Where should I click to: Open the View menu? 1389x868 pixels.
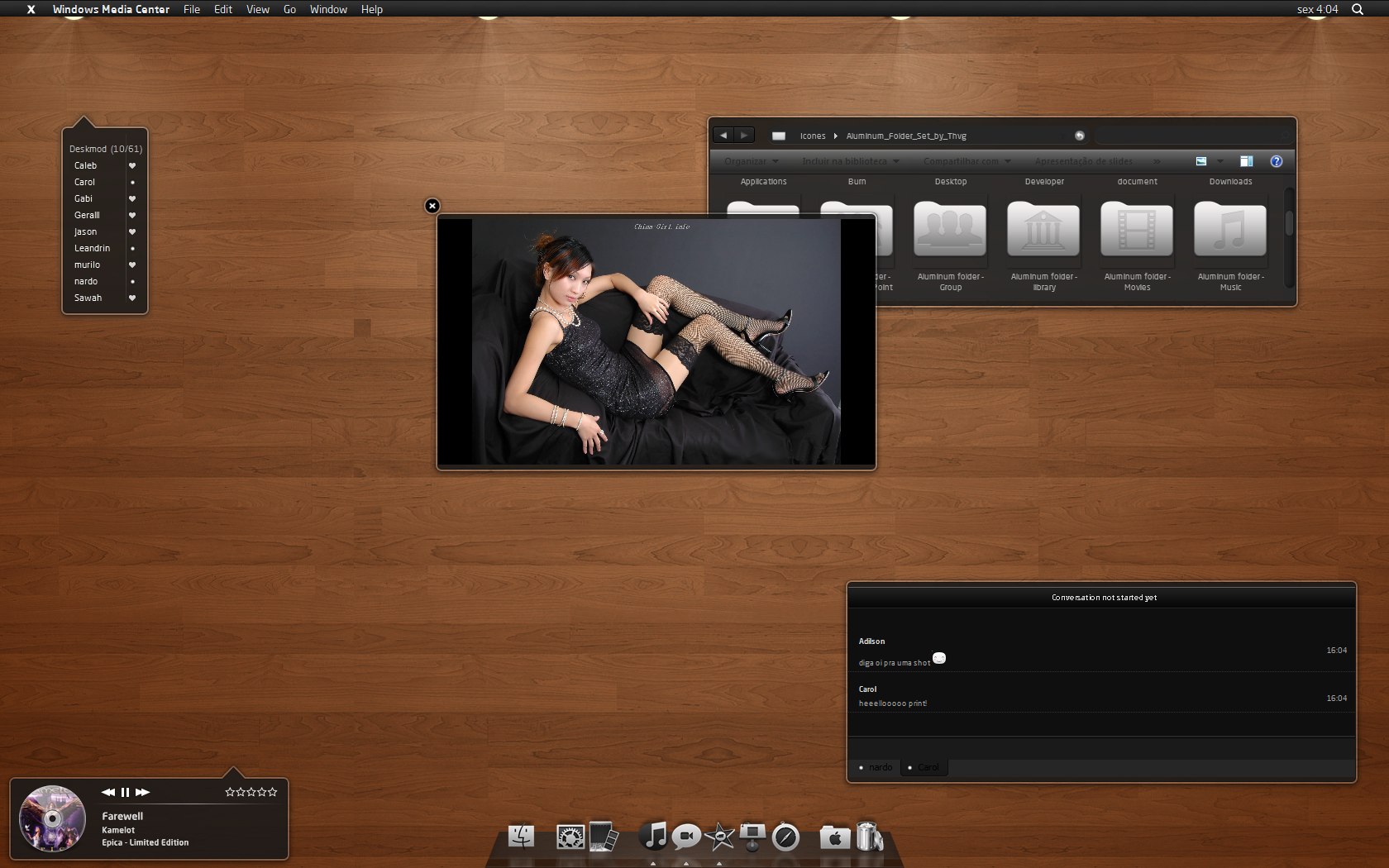pos(258,9)
